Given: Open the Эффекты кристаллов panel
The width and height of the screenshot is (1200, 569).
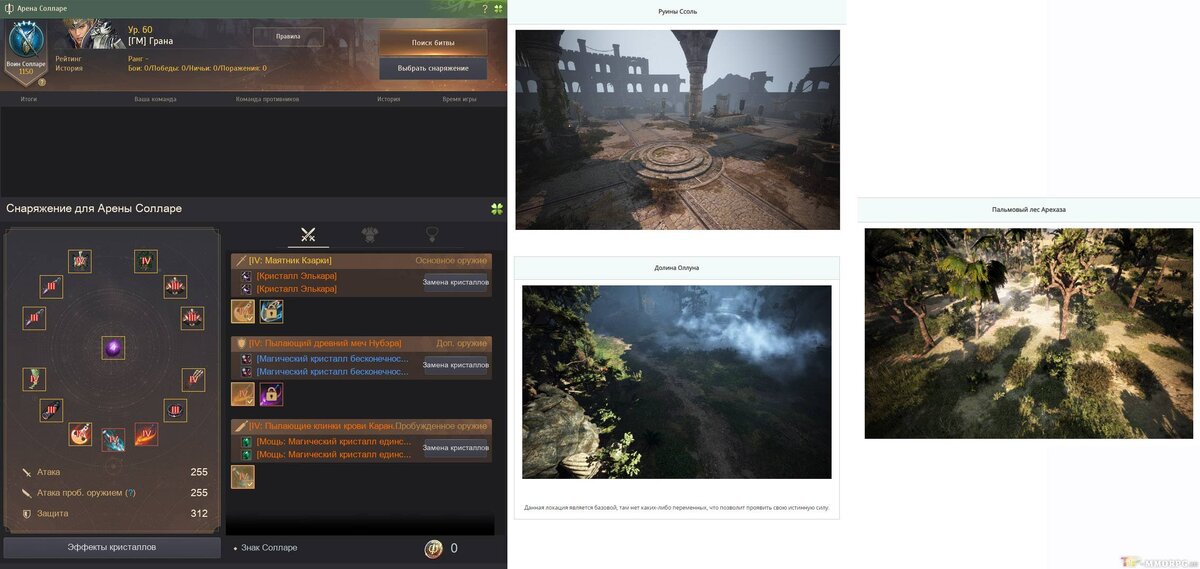Looking at the screenshot, I should pyautogui.click(x=112, y=547).
